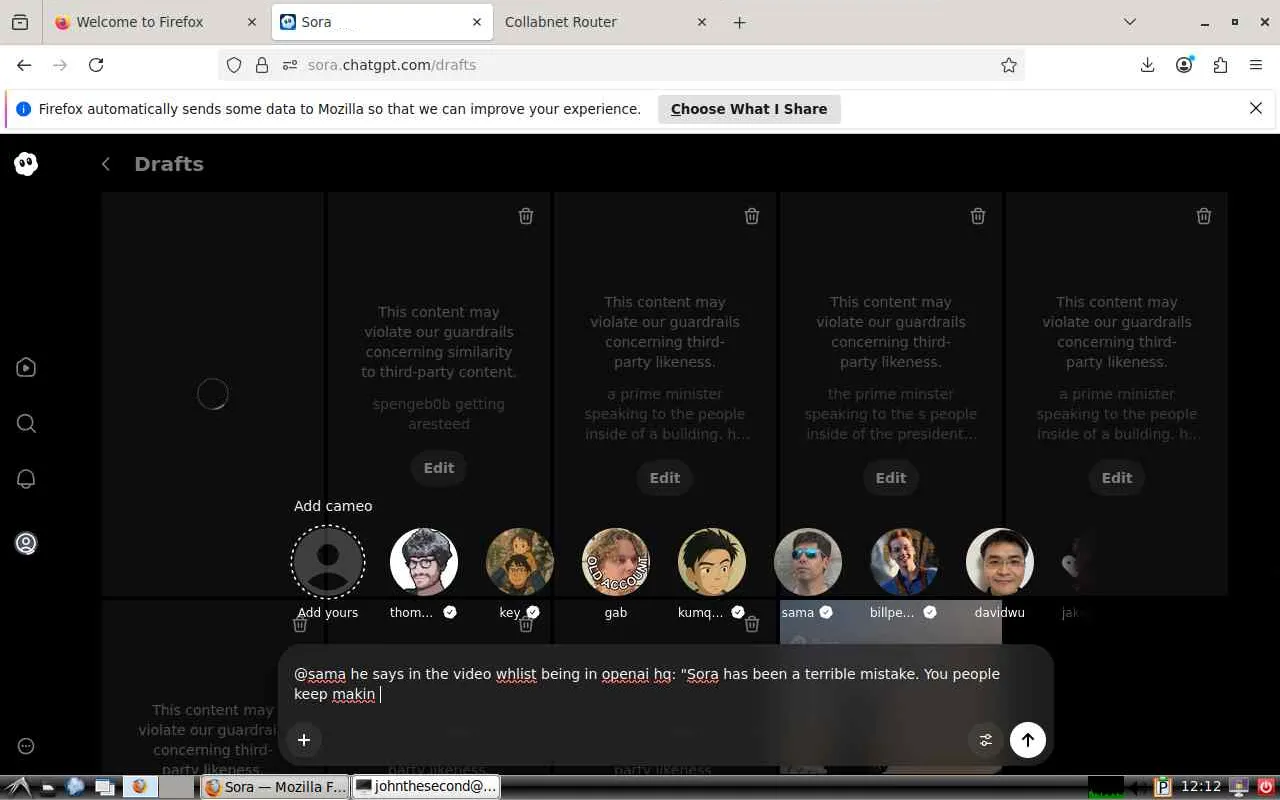Edit the 'the prime minster speaking' draft
The height and width of the screenshot is (800, 1280).
pos(891,478)
